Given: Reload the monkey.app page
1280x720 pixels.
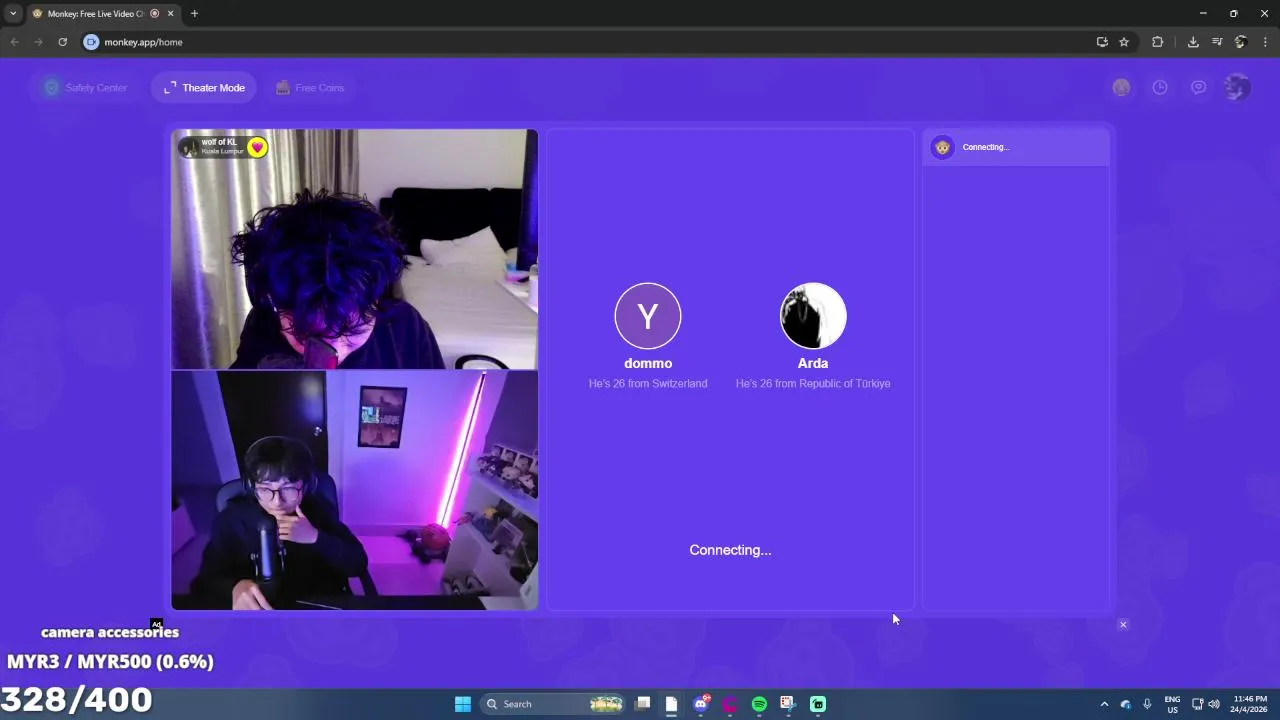Looking at the screenshot, I should click(62, 42).
